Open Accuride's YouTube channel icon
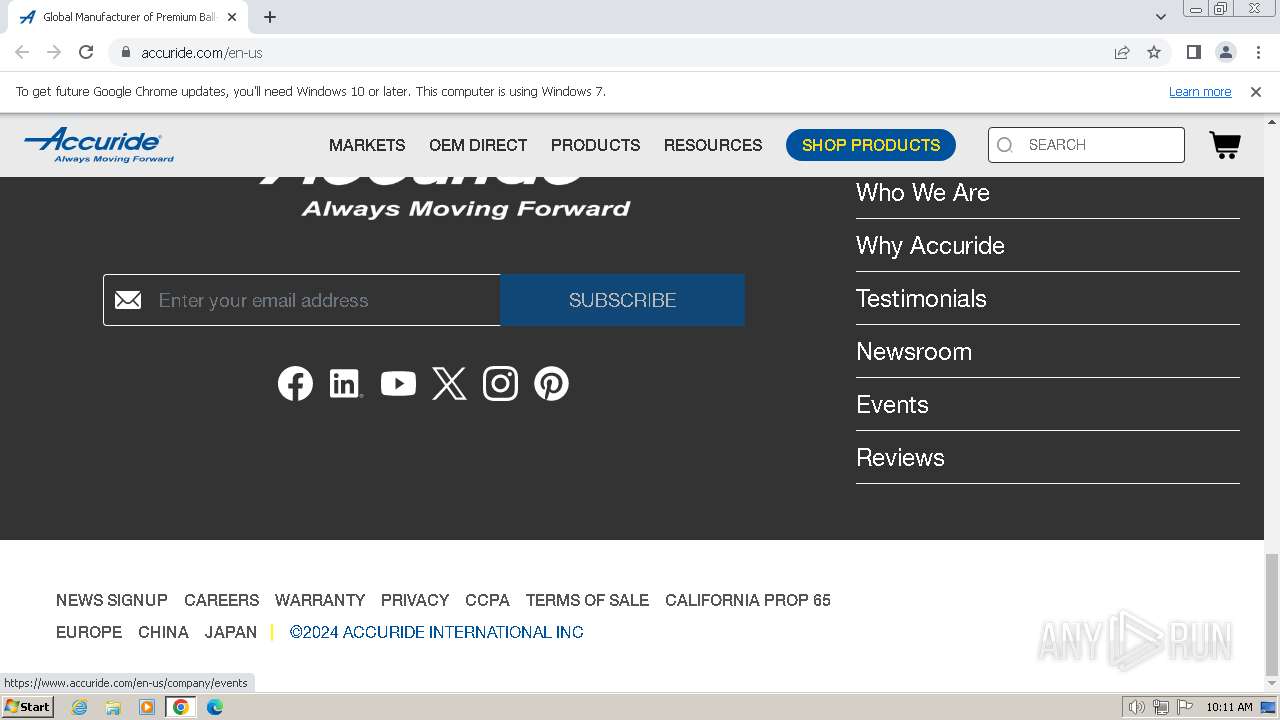 pyautogui.click(x=398, y=384)
